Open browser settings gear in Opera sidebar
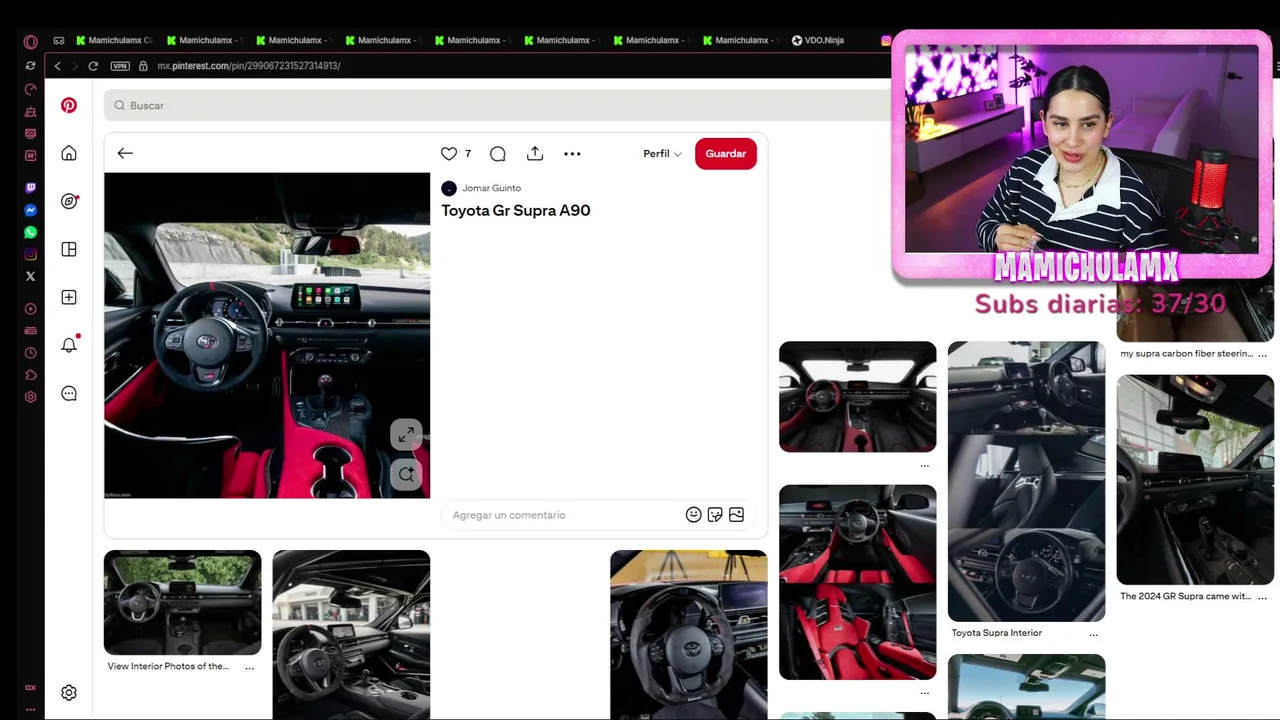 (31, 397)
